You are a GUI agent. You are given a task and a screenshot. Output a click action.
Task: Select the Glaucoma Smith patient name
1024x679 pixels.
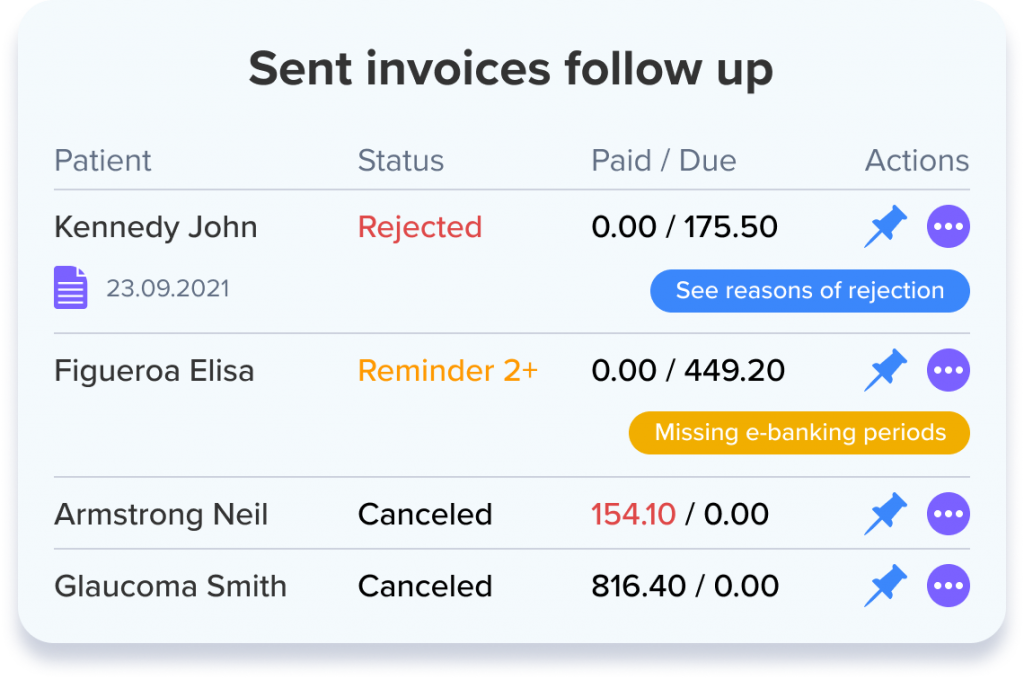pyautogui.click(x=170, y=586)
